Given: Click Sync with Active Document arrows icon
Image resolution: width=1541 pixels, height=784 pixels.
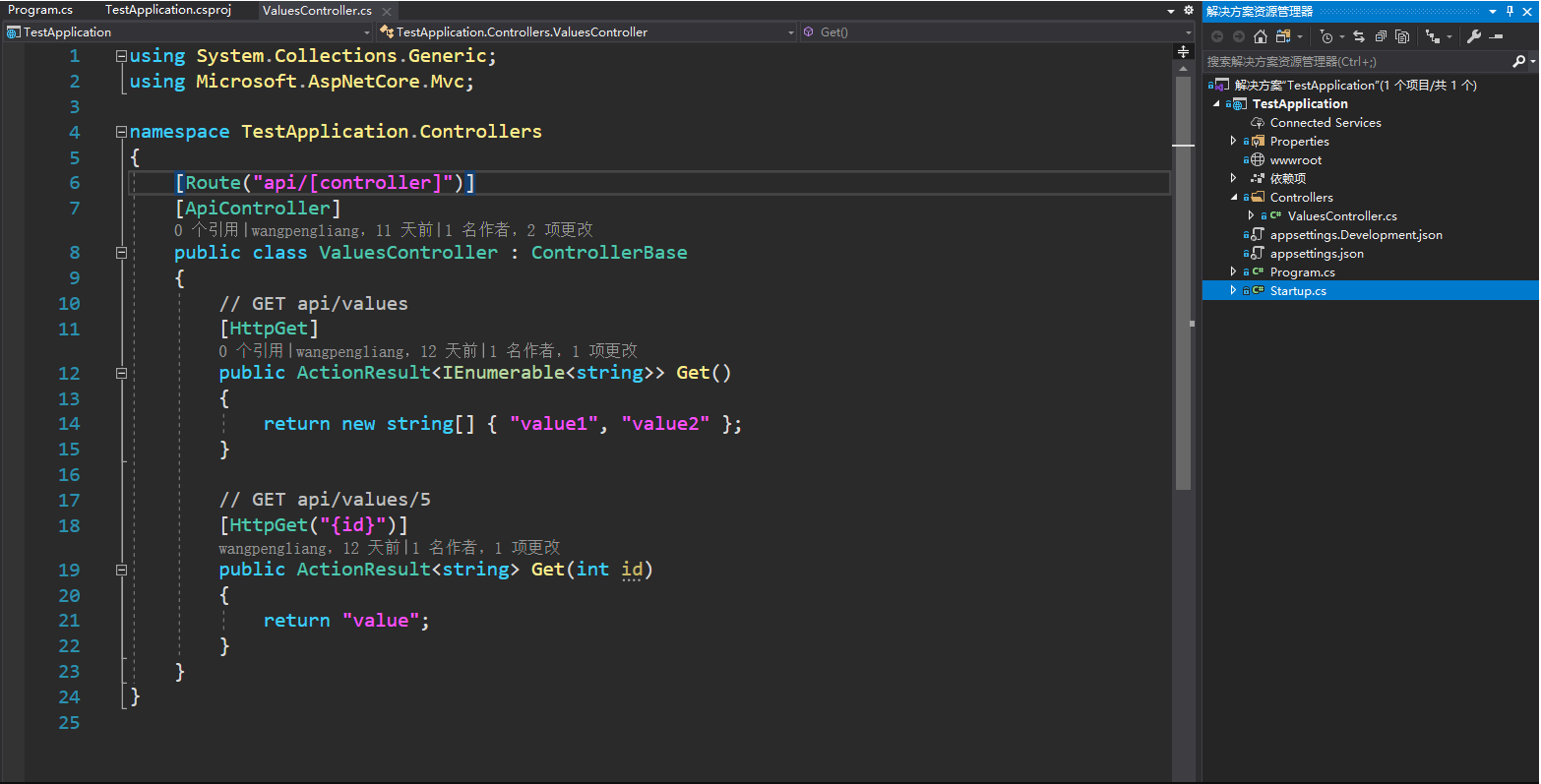Looking at the screenshot, I should click(1359, 36).
